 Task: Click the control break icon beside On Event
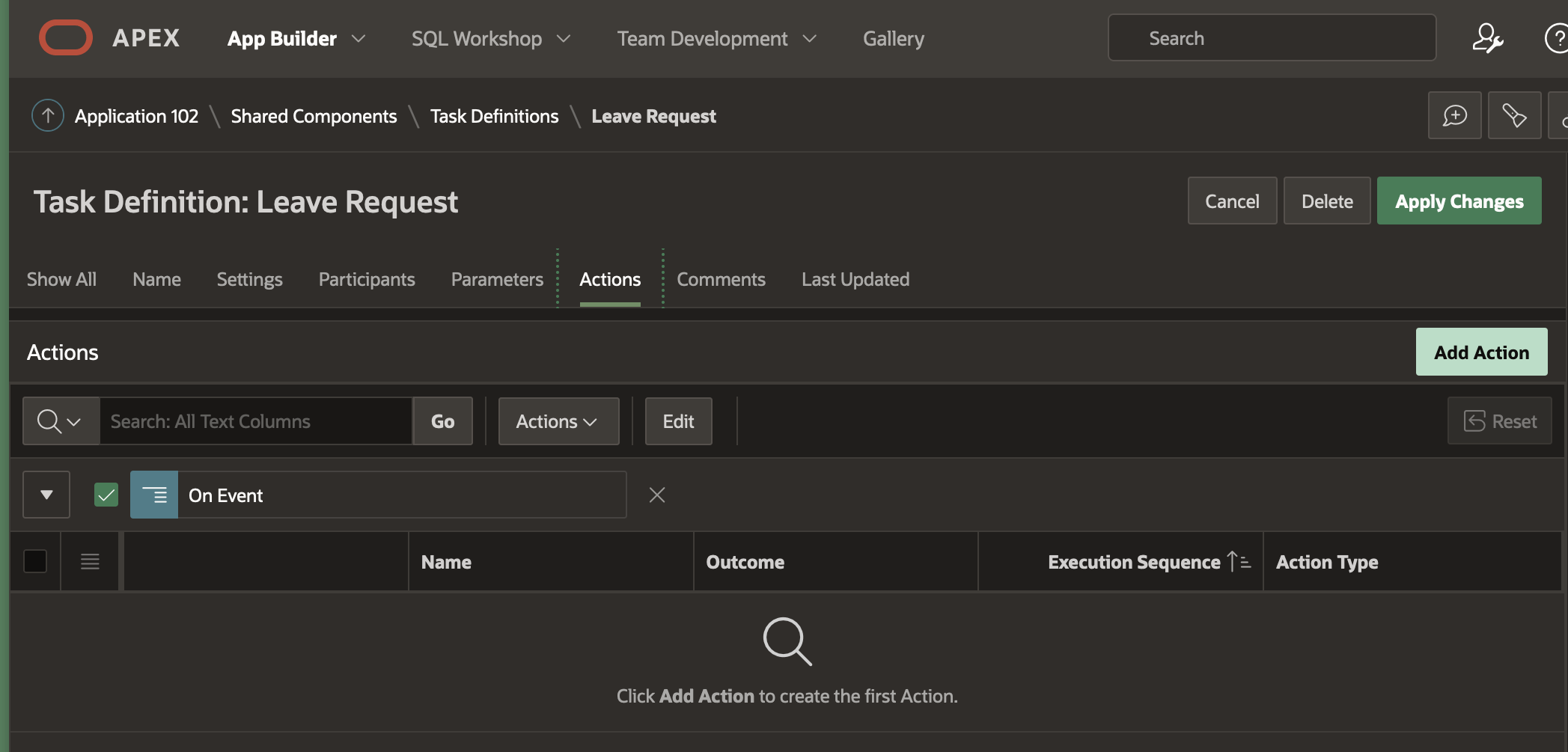[x=154, y=495]
